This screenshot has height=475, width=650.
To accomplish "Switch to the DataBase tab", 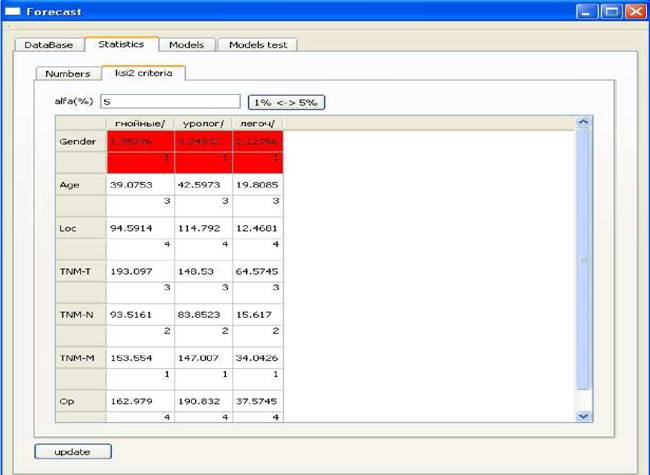I will click(49, 45).
